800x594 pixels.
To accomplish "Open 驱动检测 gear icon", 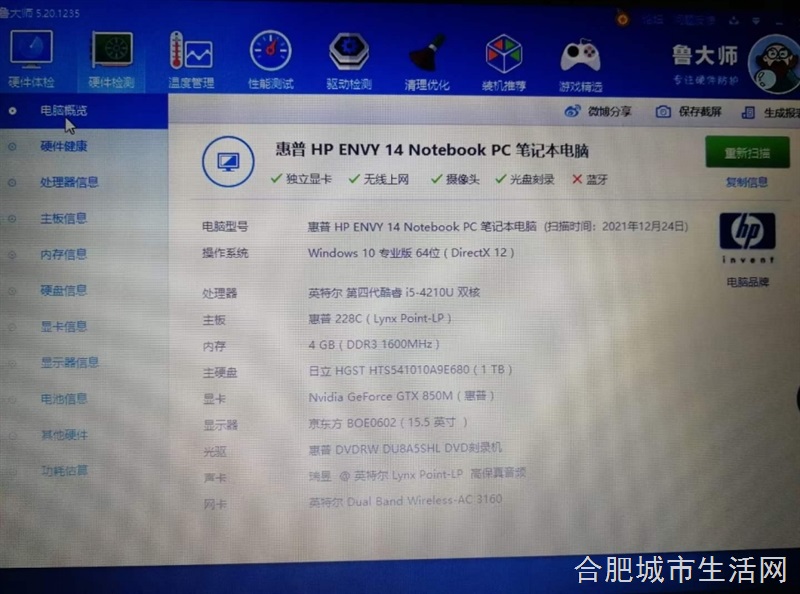I will 349,52.
